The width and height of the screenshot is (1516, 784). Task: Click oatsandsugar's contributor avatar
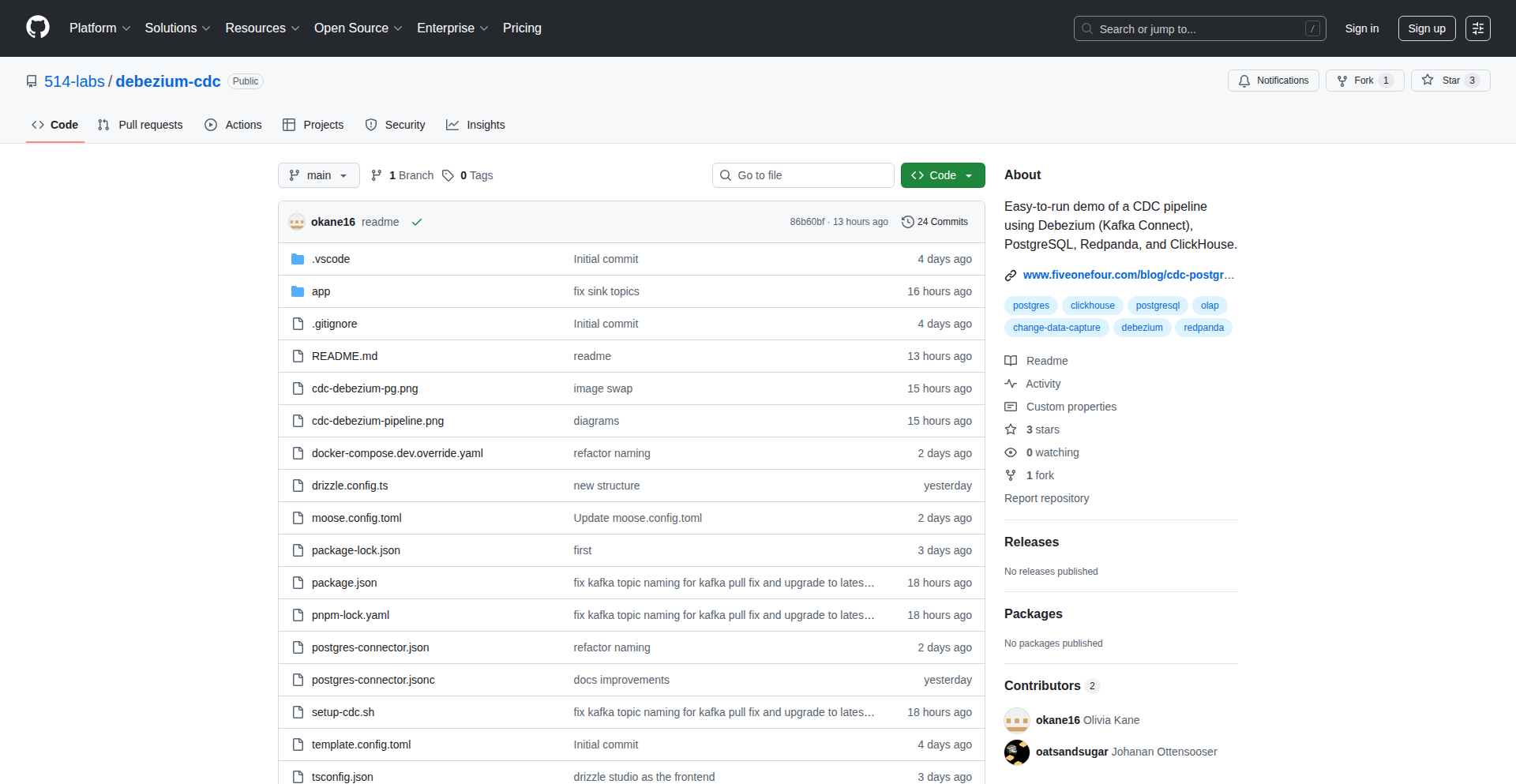tap(1016, 752)
